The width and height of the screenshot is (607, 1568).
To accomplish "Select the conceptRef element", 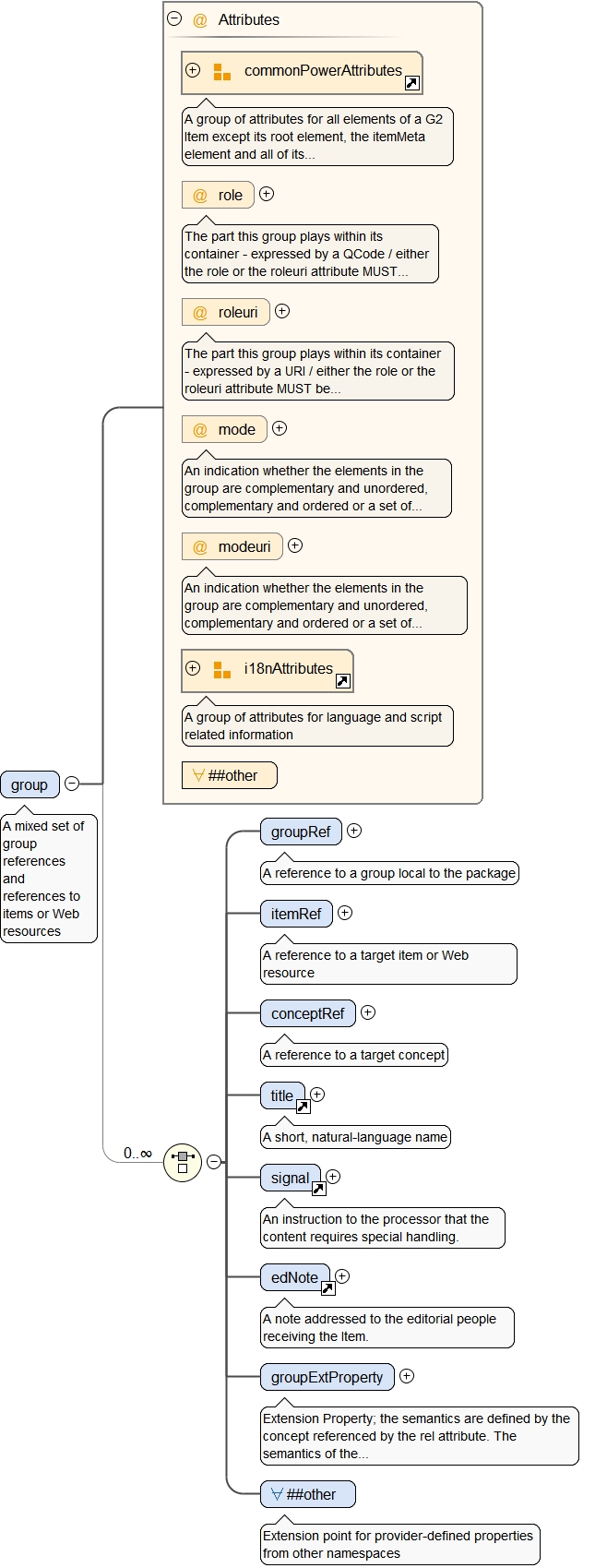I will click(x=307, y=1013).
